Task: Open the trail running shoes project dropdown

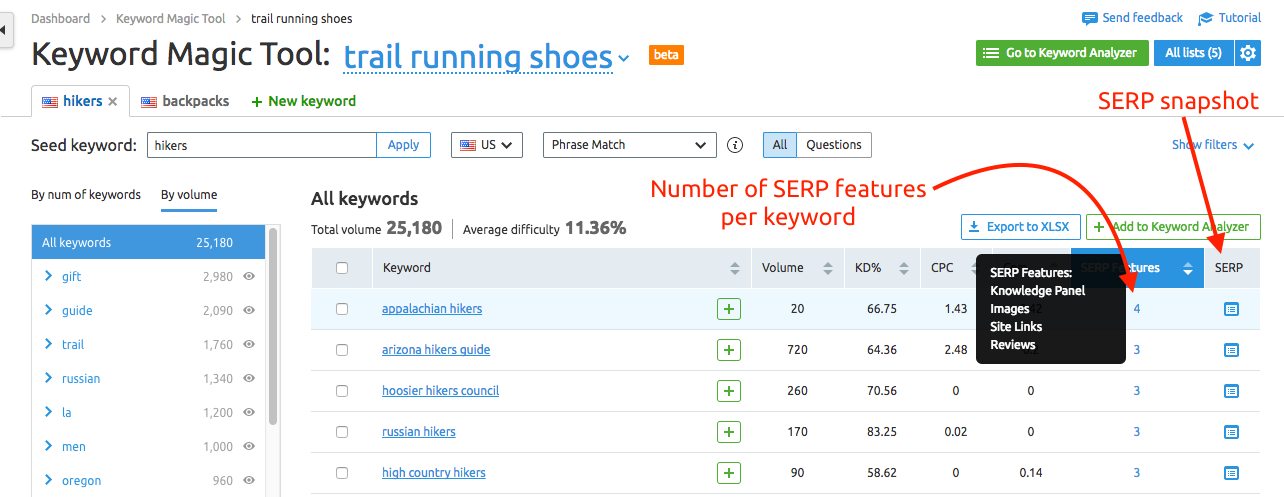Action: point(486,57)
